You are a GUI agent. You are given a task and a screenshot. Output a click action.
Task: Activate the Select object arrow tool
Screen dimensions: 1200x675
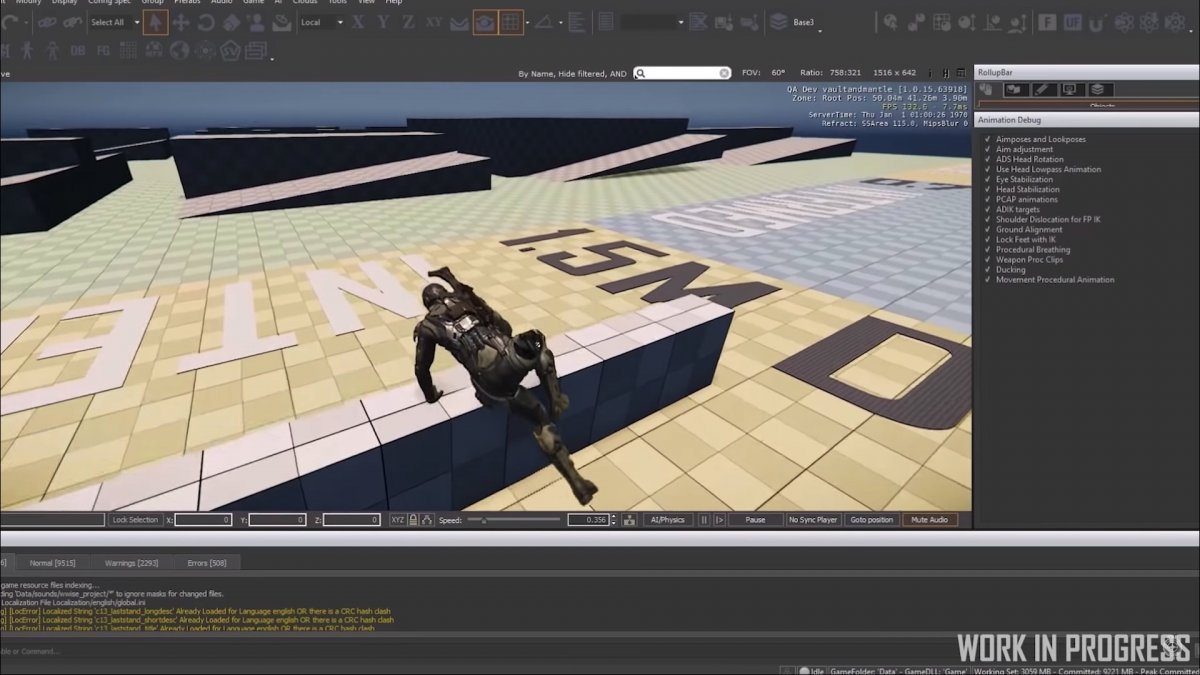tap(155, 22)
